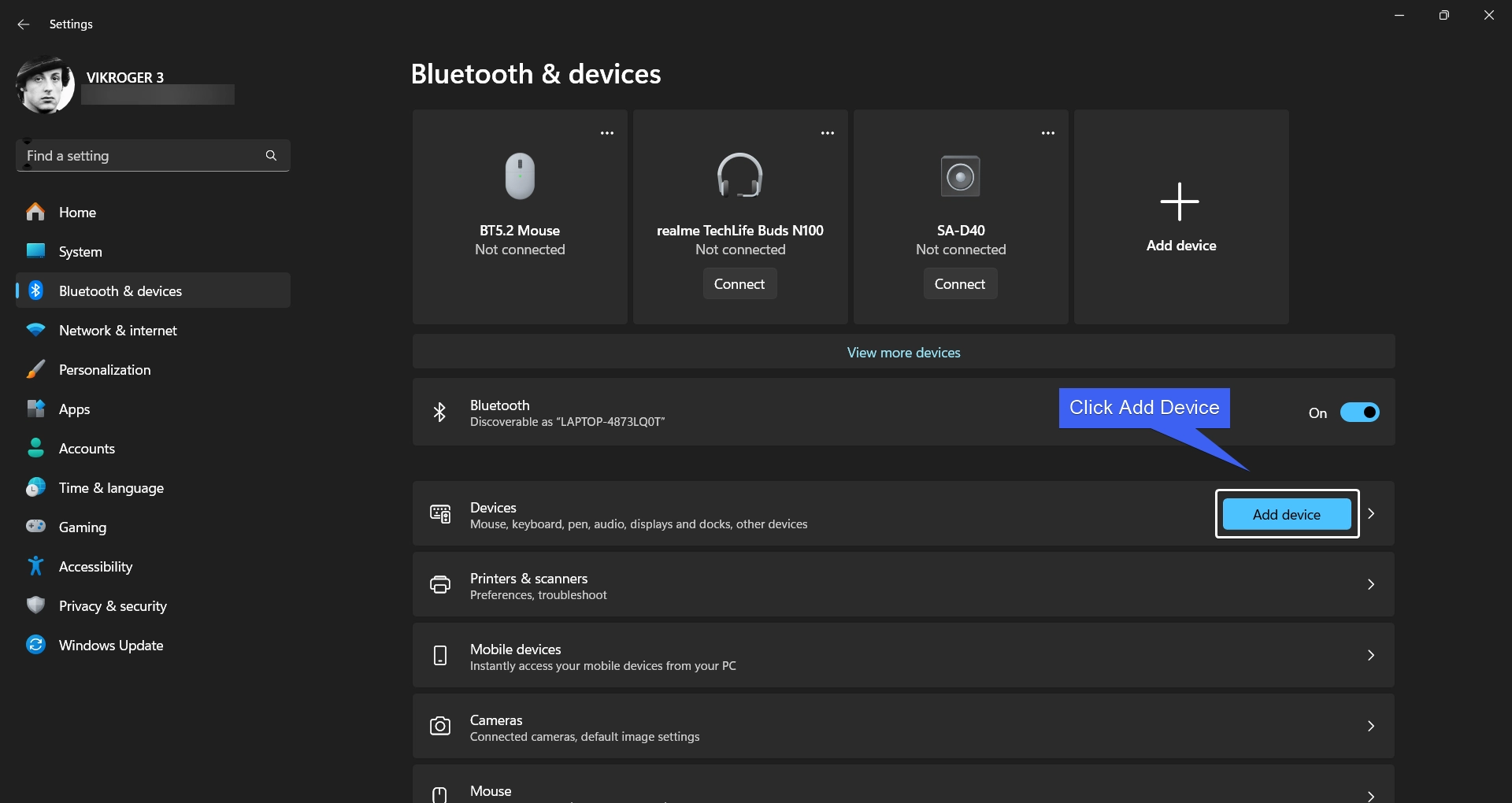This screenshot has height=803, width=1512.
Task: Click the 'BT5.2 Mouse' device name
Action: [x=520, y=231]
